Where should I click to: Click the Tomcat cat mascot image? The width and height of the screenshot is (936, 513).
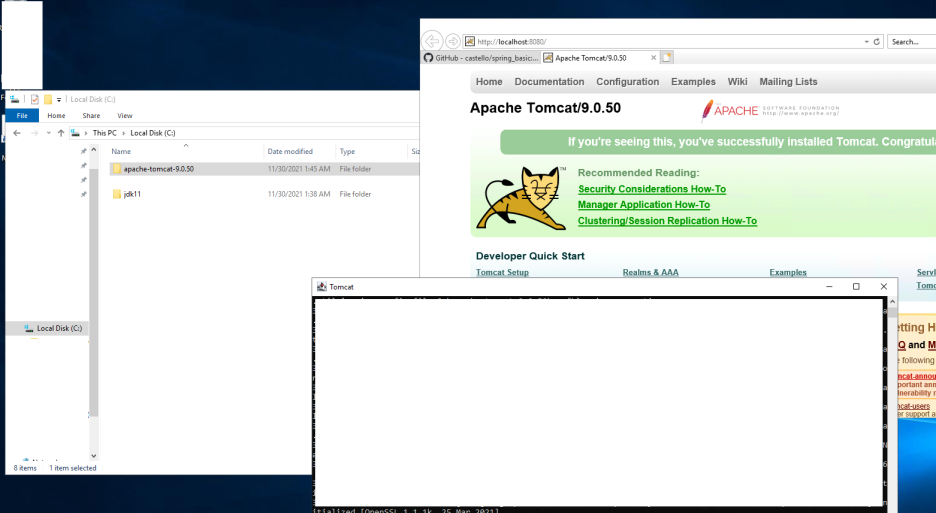[x=522, y=198]
